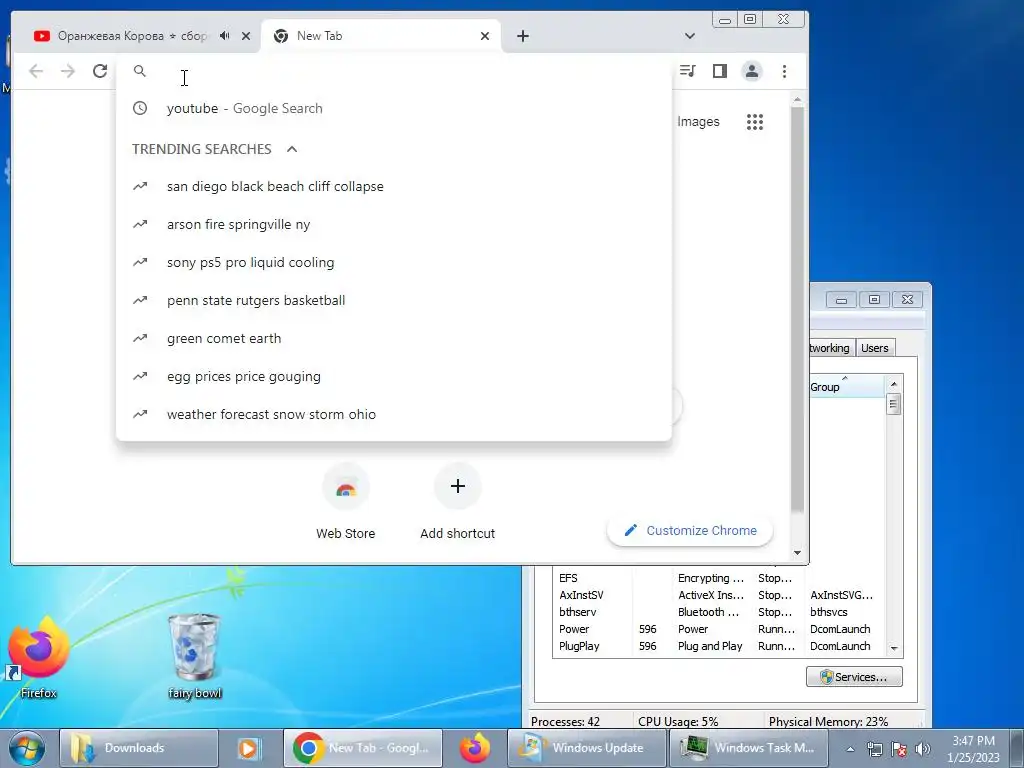Screen dimensions: 1024x768
Task: Select the EFS service row
Action: coord(718,578)
